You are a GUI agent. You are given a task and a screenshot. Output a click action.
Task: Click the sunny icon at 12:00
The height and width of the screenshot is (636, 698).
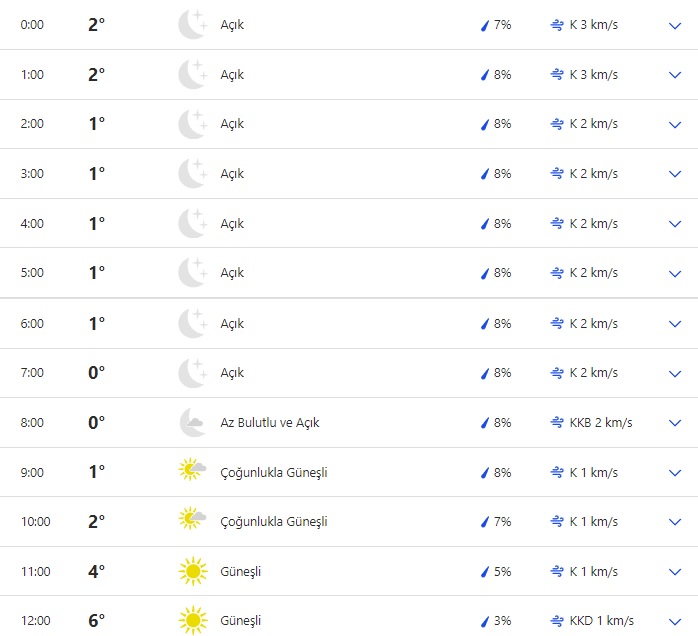point(191,621)
